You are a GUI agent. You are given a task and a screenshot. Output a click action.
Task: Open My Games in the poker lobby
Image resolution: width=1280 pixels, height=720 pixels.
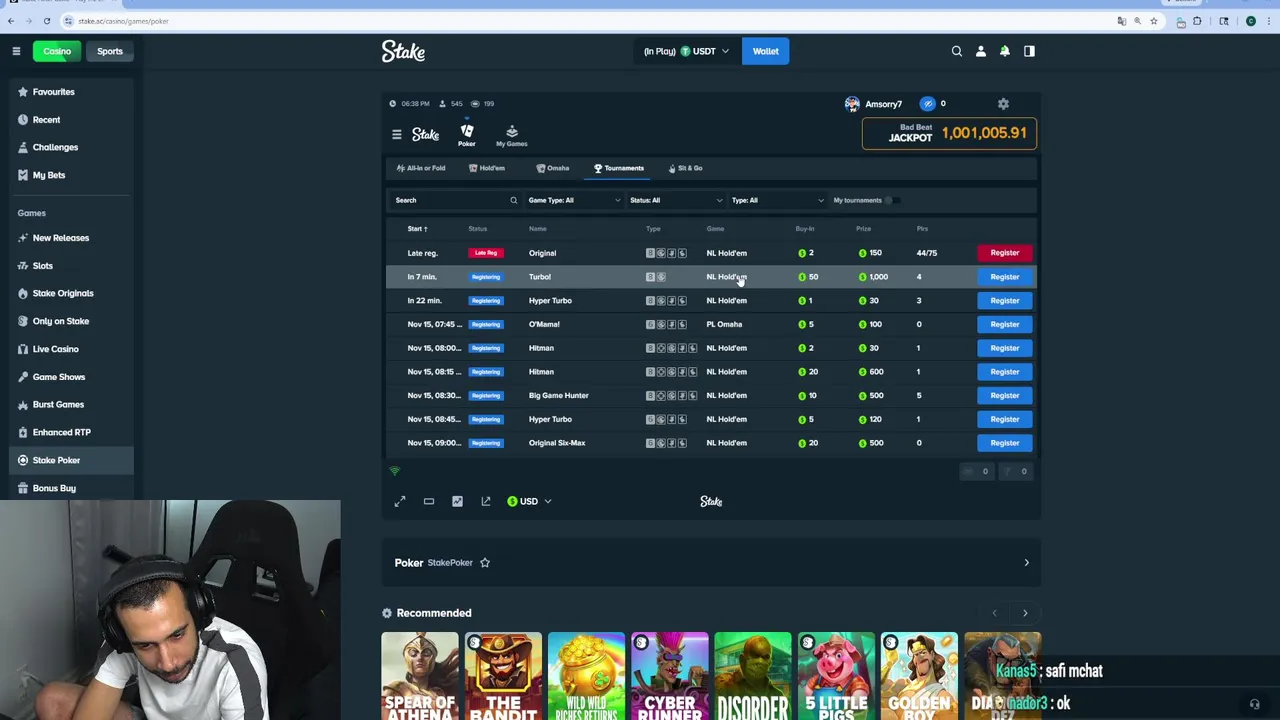pos(512,135)
